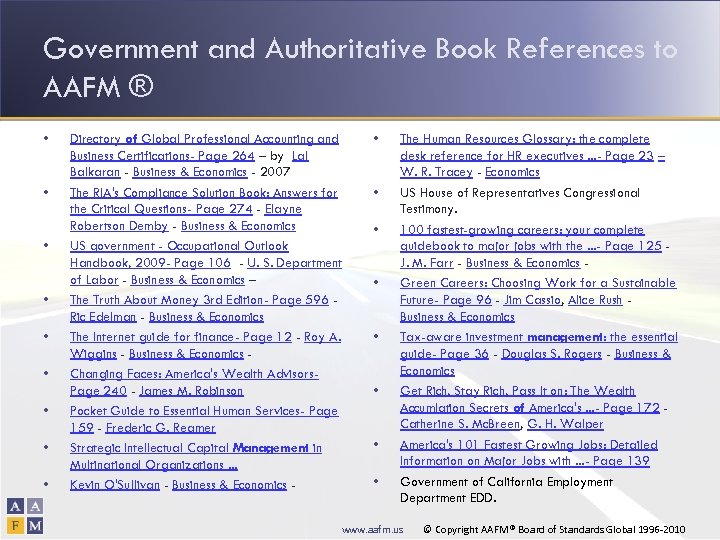Follow the 'J. M. Farr' author link
Viewport: 720px width, 540px height.
coord(427,263)
